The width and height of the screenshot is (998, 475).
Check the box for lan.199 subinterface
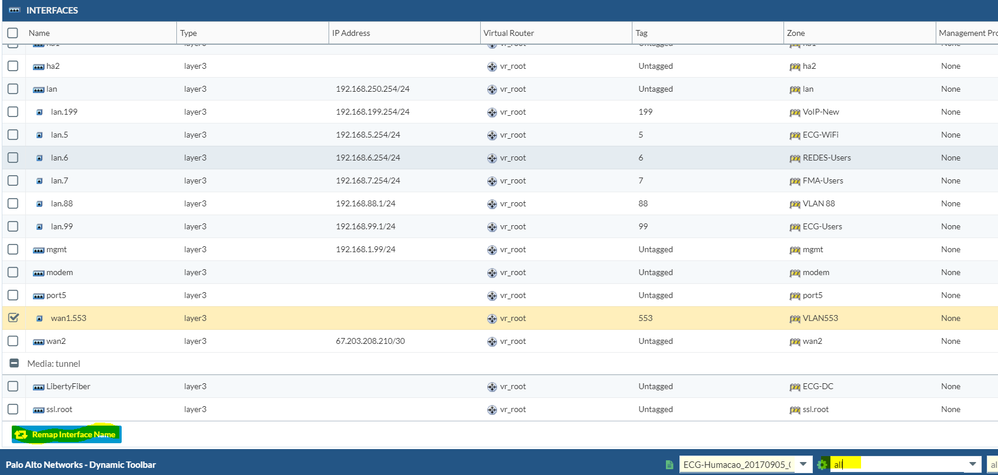point(13,112)
